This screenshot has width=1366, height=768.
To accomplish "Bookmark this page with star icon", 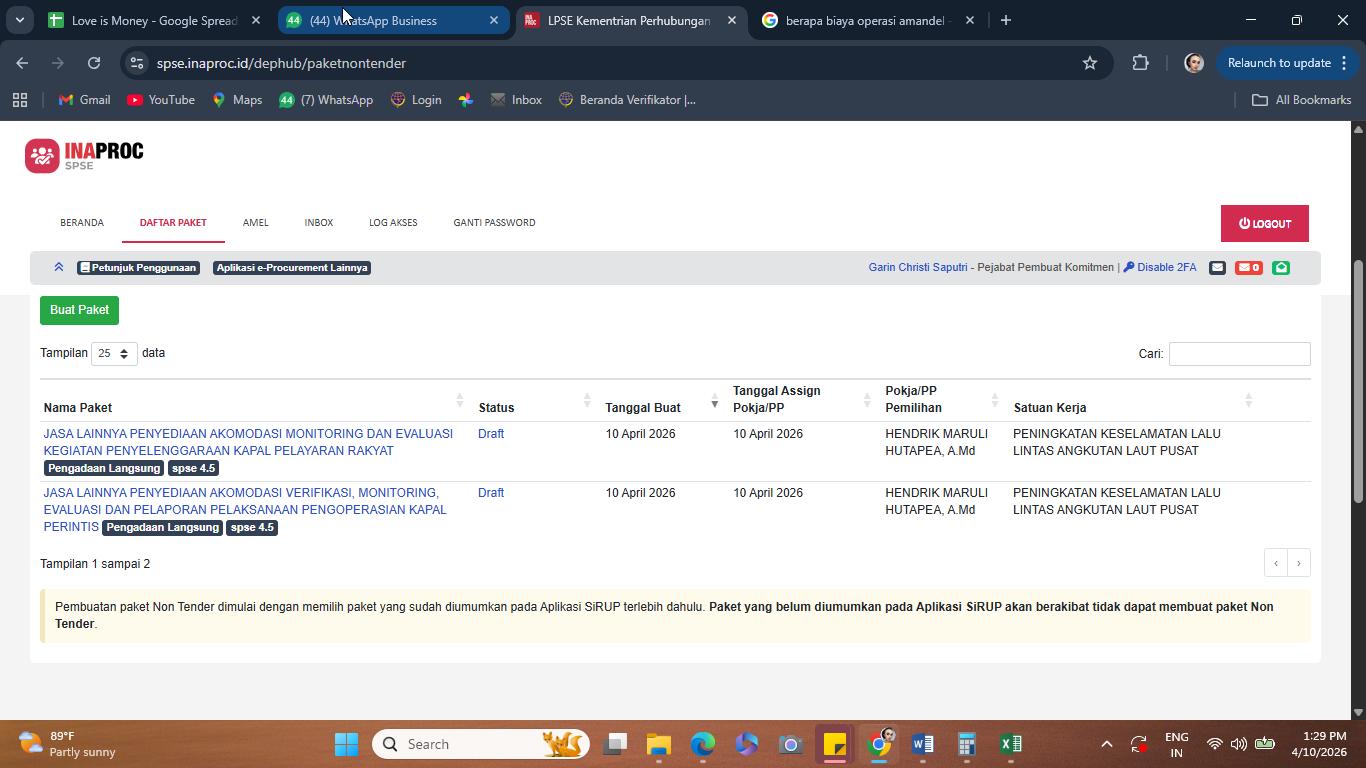I will click(x=1090, y=63).
